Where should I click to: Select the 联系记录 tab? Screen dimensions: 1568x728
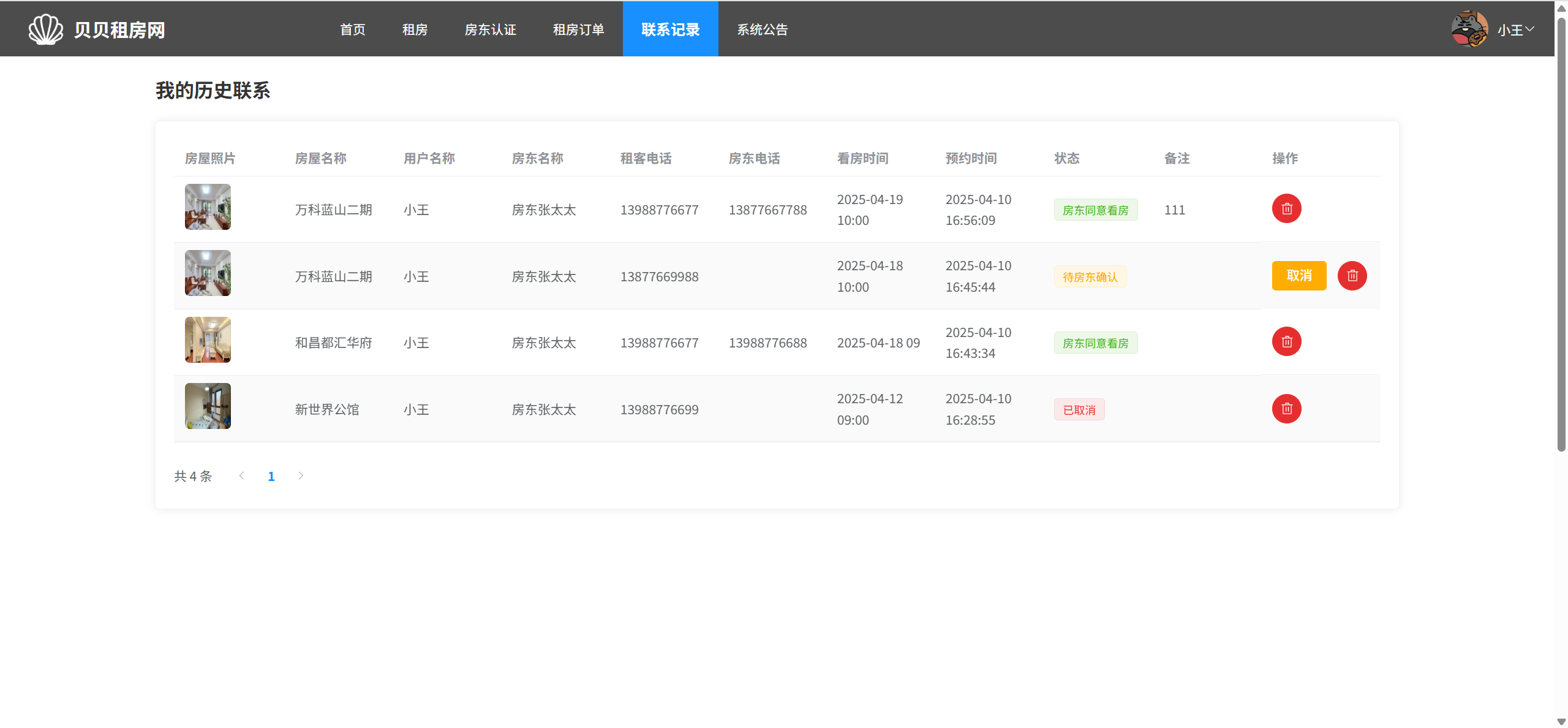670,29
